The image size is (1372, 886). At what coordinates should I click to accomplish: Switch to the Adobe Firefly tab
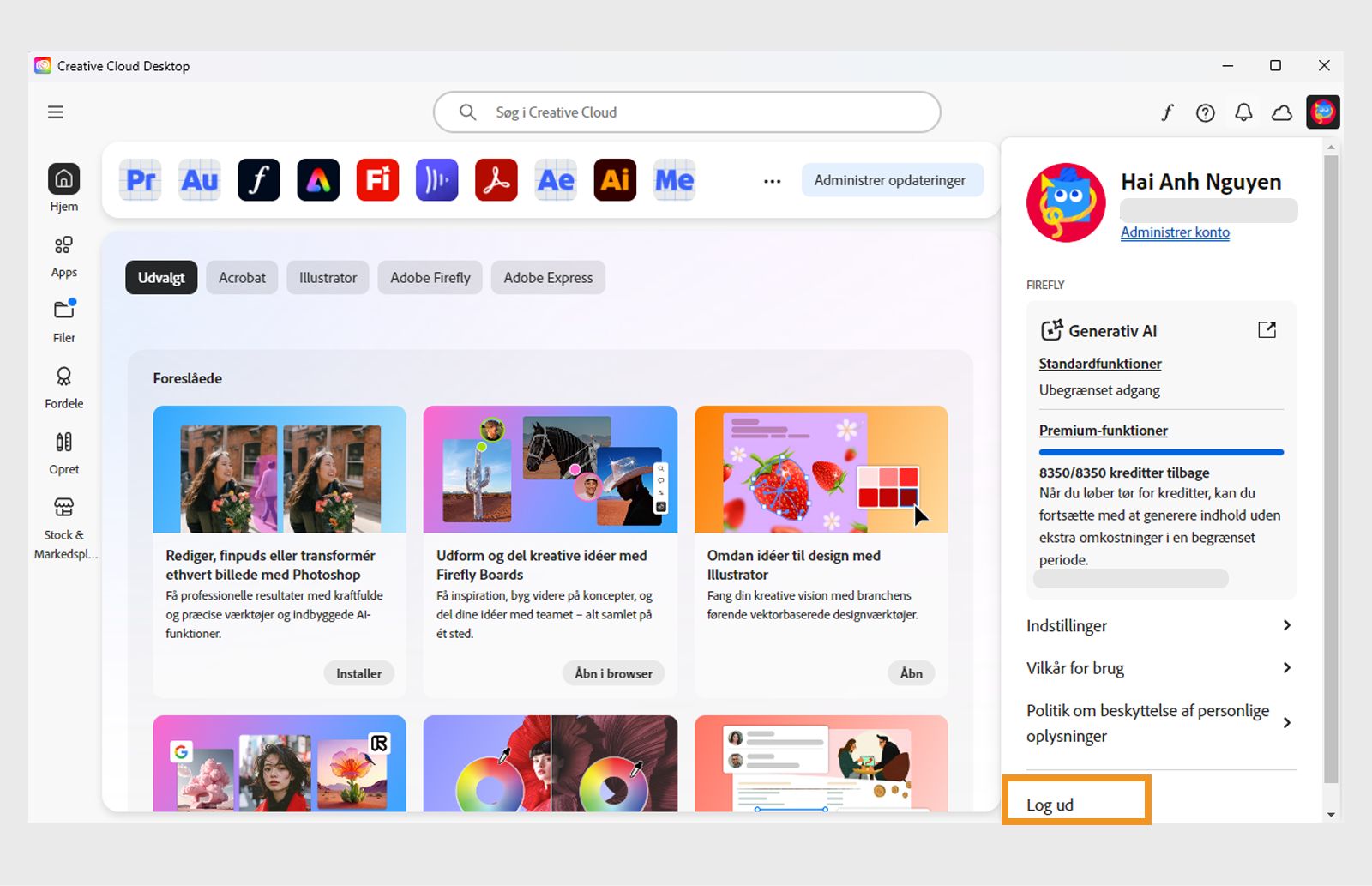(x=430, y=278)
